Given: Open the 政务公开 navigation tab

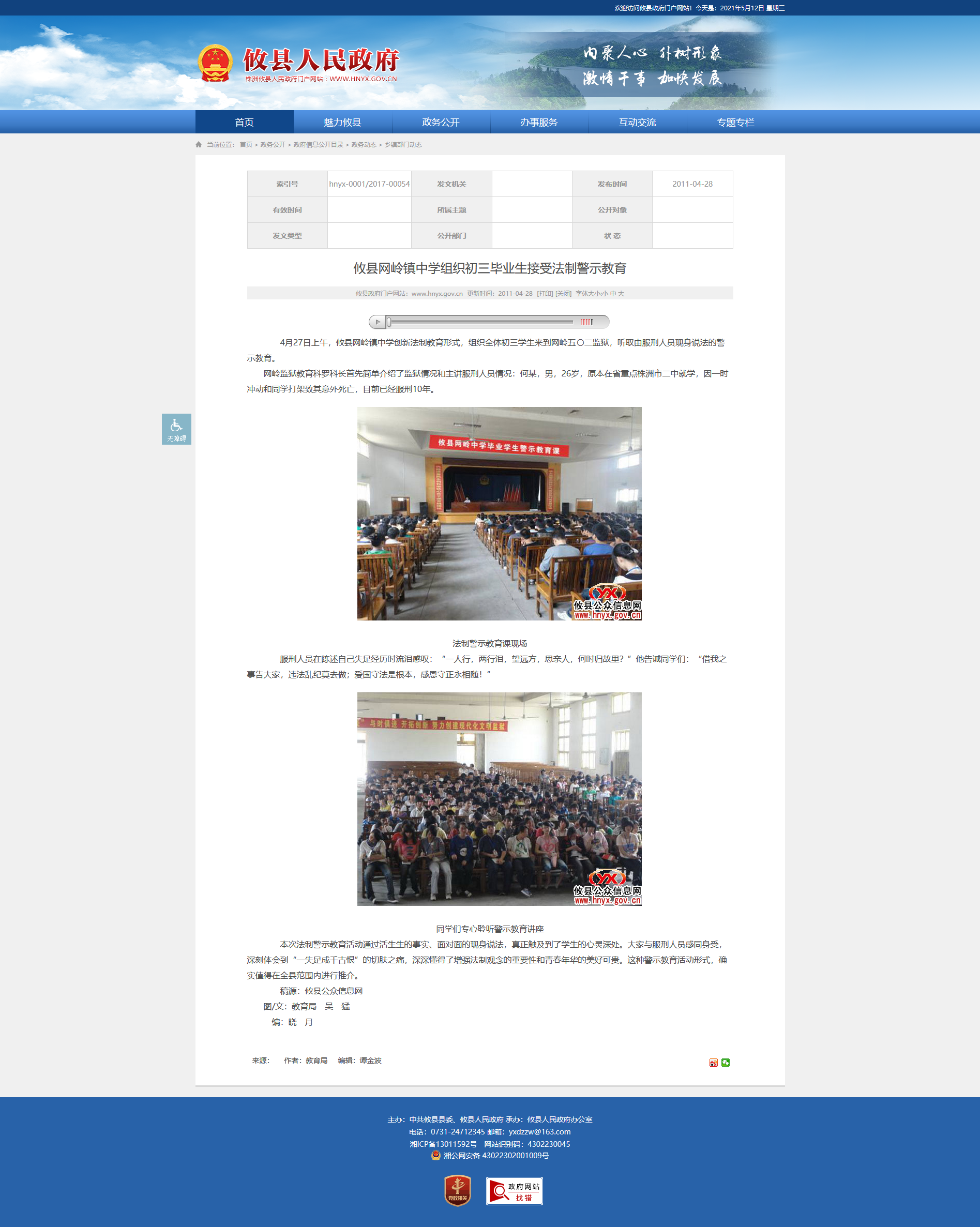Looking at the screenshot, I should point(441,123).
